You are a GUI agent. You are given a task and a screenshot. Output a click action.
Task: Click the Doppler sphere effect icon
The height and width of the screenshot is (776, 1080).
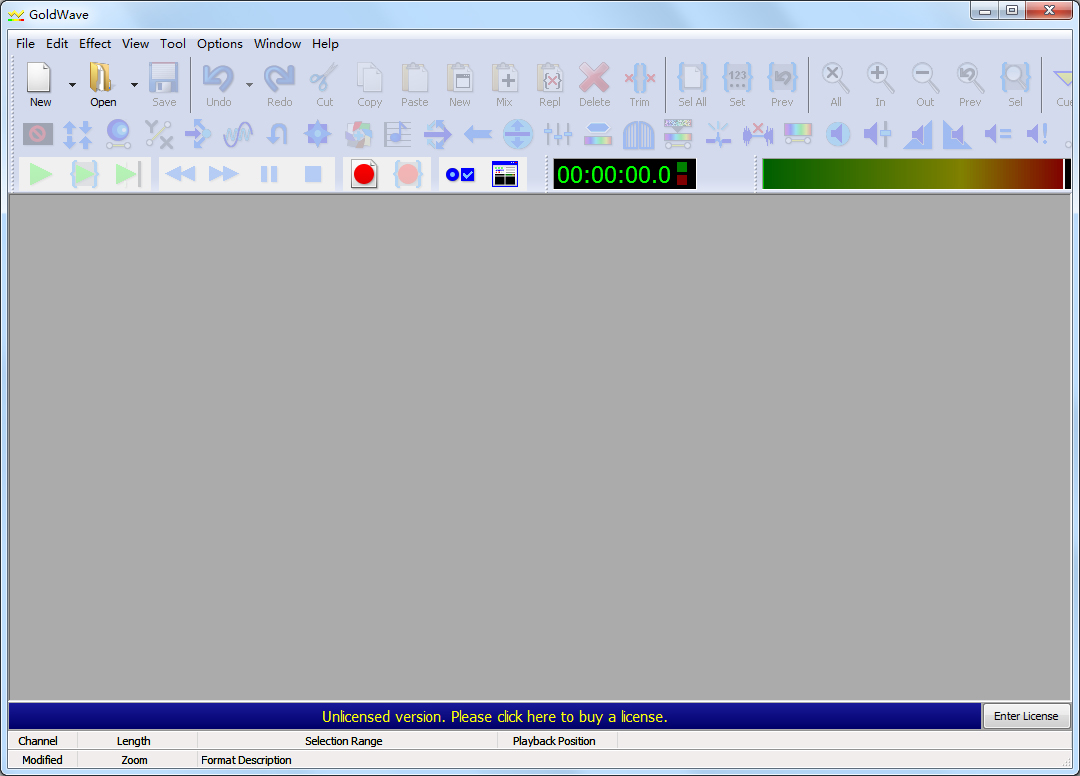tap(118, 134)
